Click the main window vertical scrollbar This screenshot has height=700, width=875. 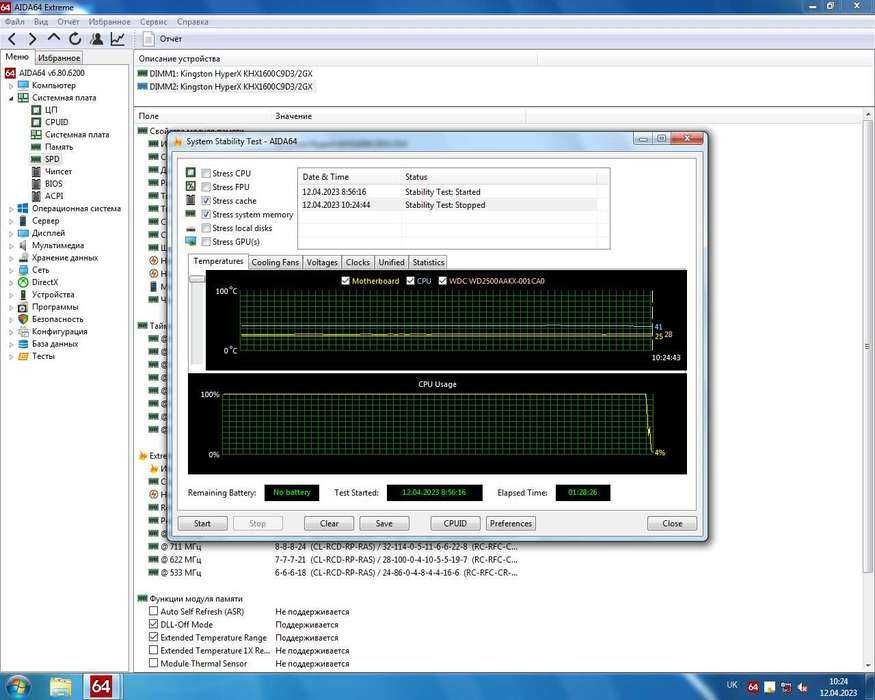pyautogui.click(x=868, y=346)
